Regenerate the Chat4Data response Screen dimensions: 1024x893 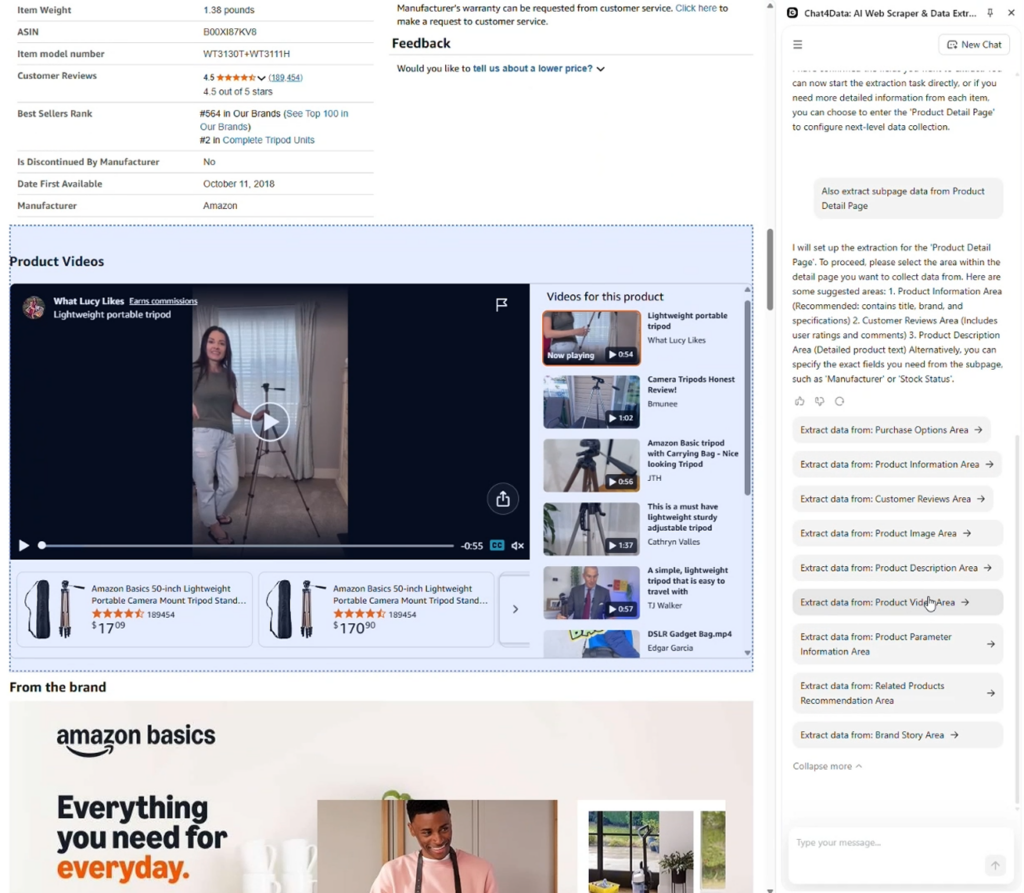(x=839, y=400)
